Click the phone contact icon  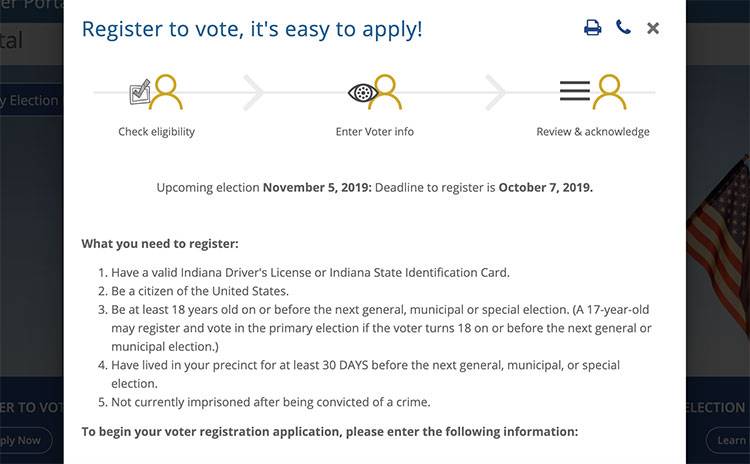[623, 27]
